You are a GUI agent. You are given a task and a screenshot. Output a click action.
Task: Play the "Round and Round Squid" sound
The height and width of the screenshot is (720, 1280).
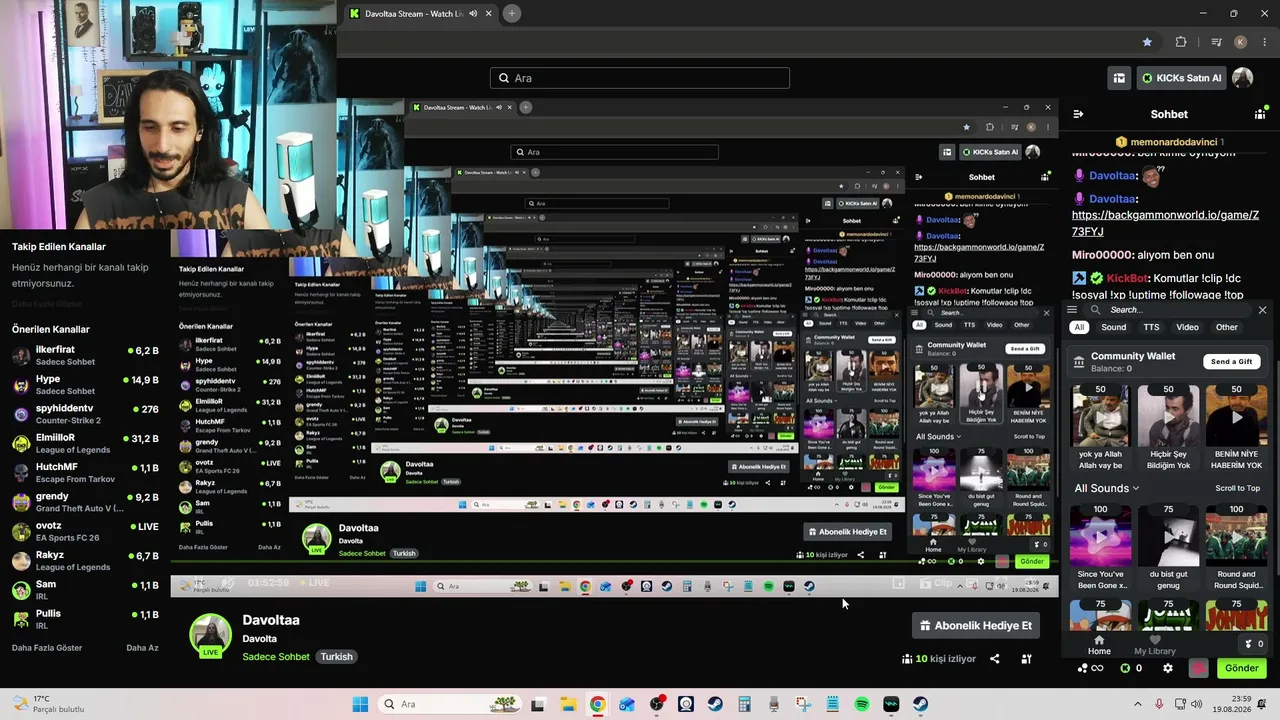tap(1236, 535)
